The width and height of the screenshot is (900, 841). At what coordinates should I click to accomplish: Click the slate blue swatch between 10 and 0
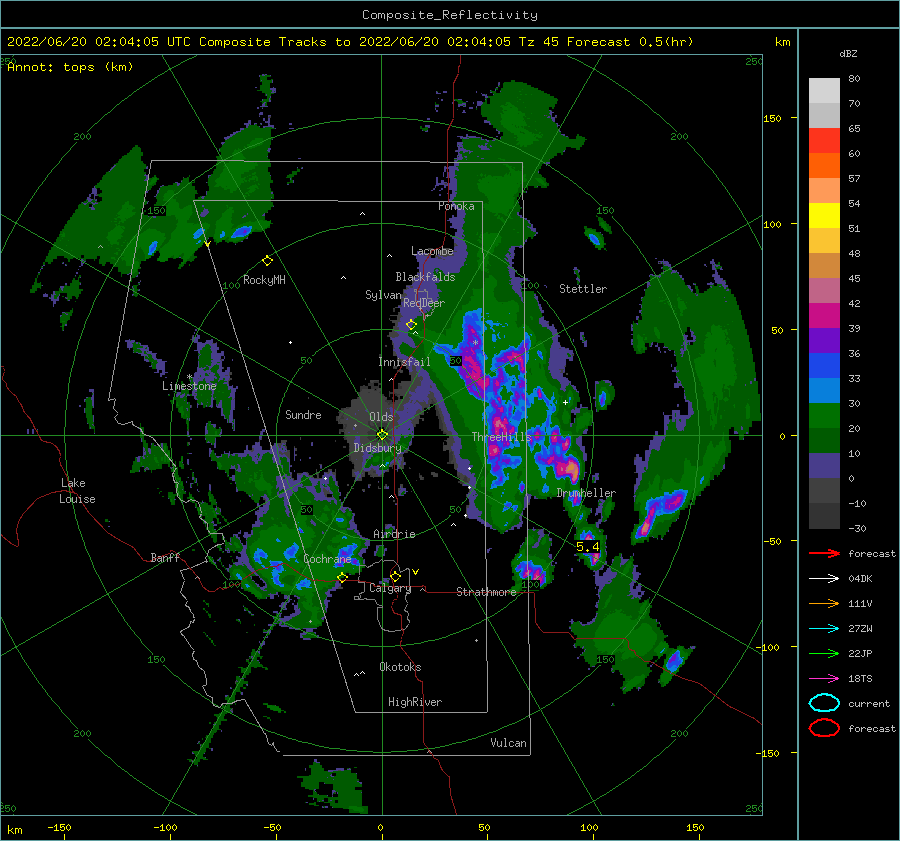[824, 466]
